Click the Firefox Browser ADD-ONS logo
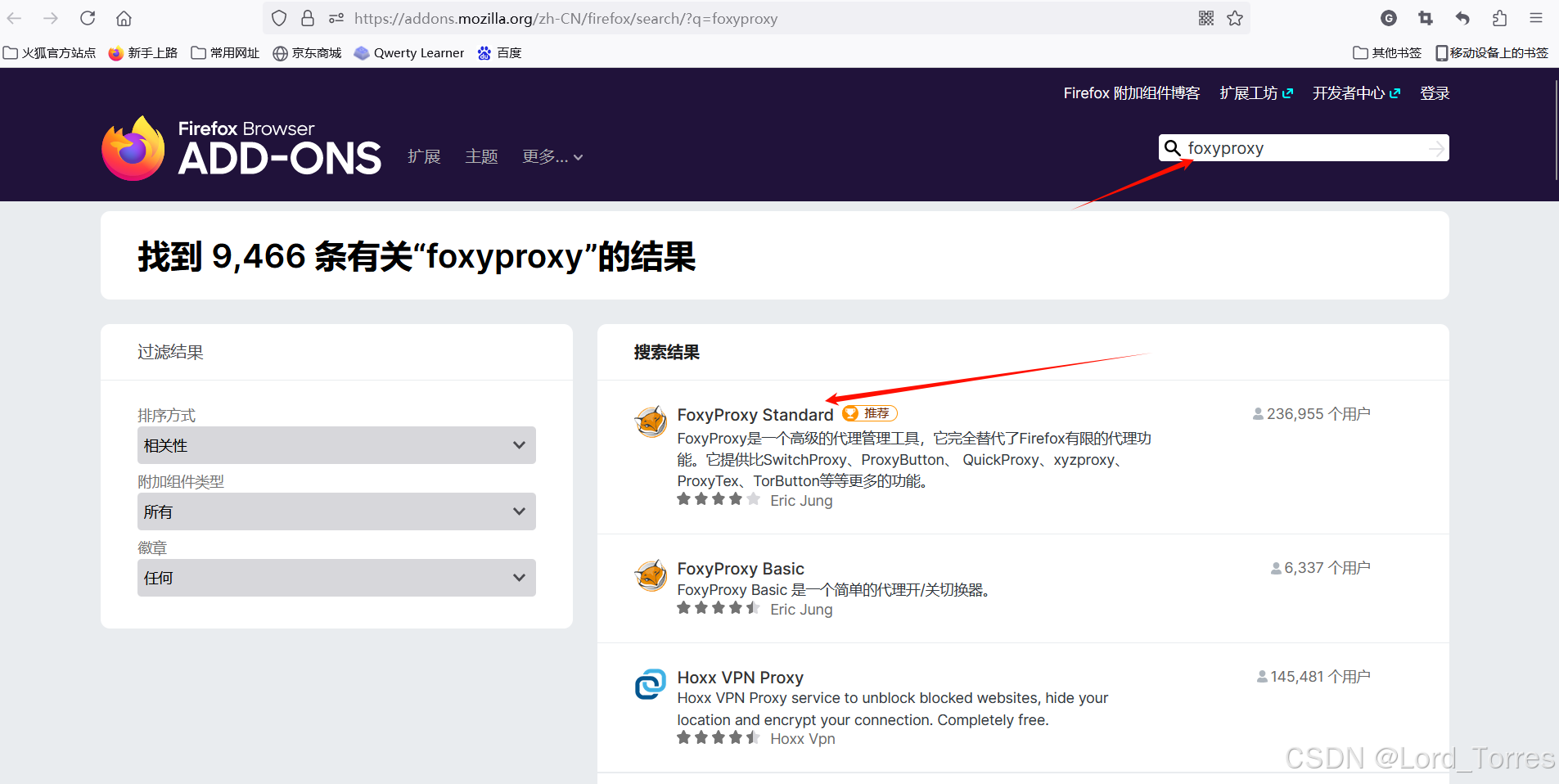This screenshot has height=784, width=1559. (241, 148)
